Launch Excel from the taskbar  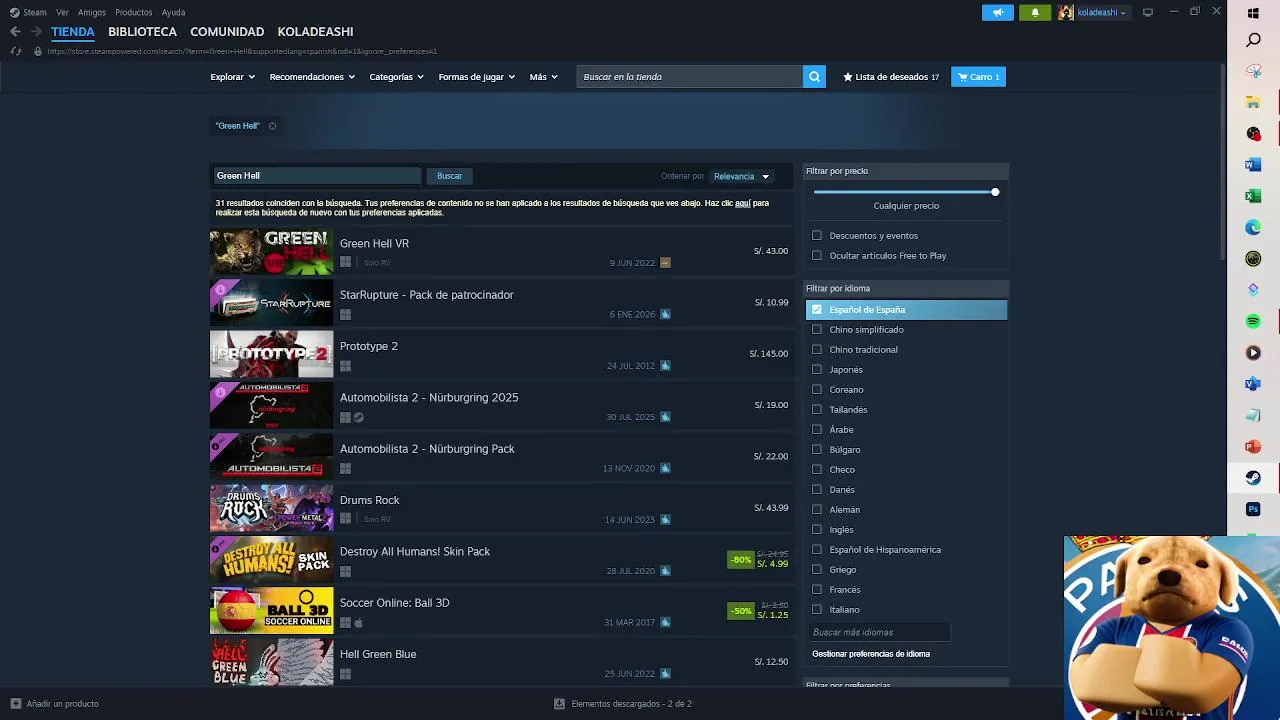point(1253,196)
